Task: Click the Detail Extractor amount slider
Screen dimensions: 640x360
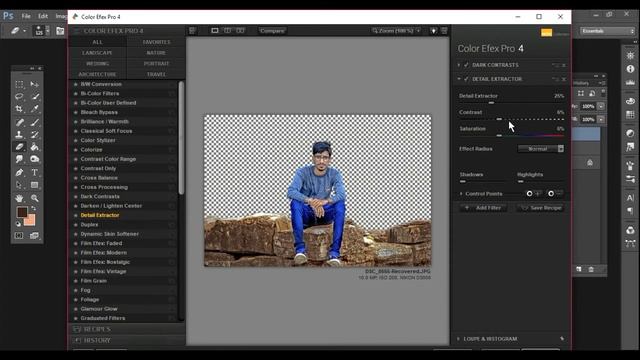Action: [491, 103]
